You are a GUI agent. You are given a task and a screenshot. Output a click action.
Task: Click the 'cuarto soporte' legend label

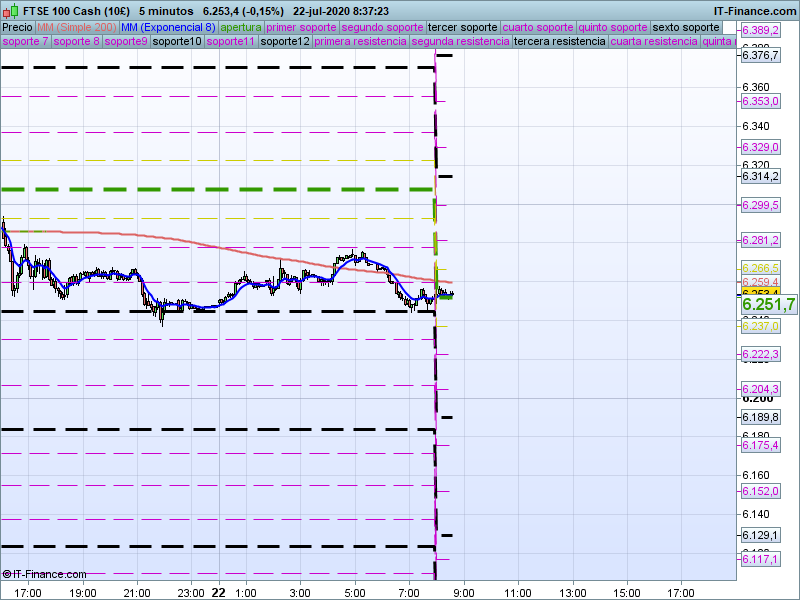(539, 27)
